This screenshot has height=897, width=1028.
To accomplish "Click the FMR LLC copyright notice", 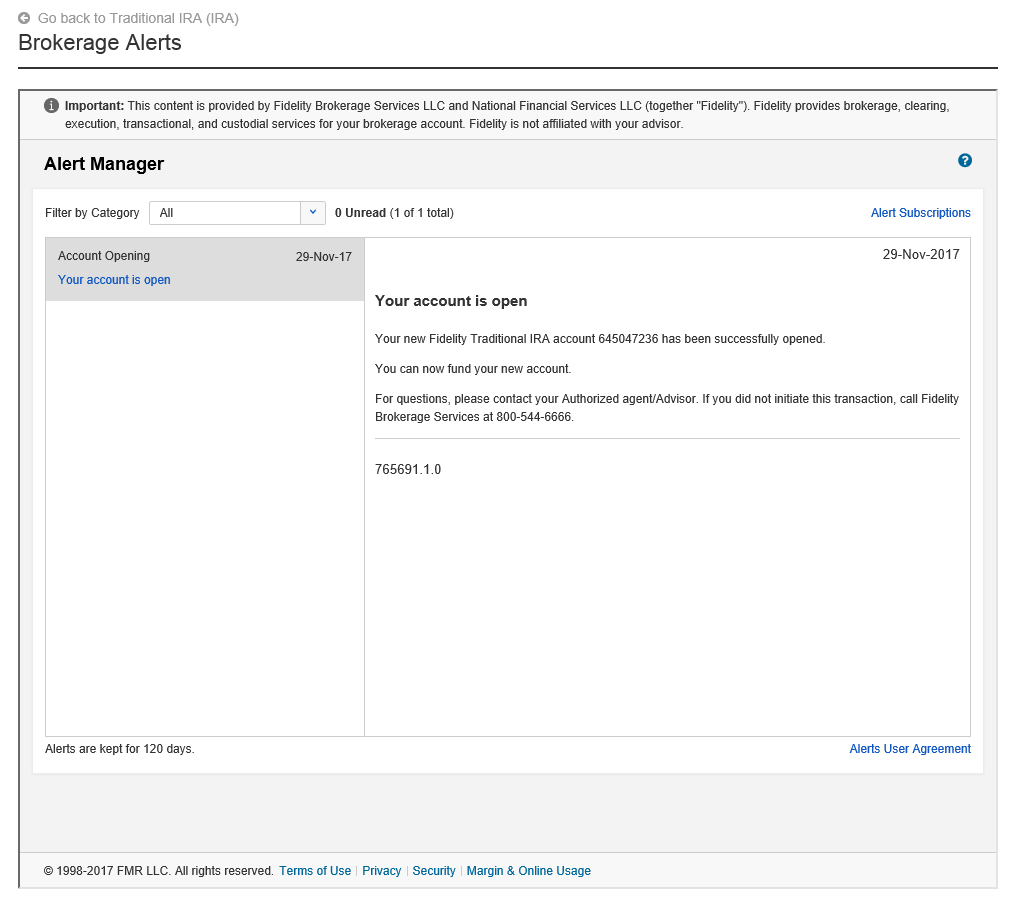I will [158, 871].
